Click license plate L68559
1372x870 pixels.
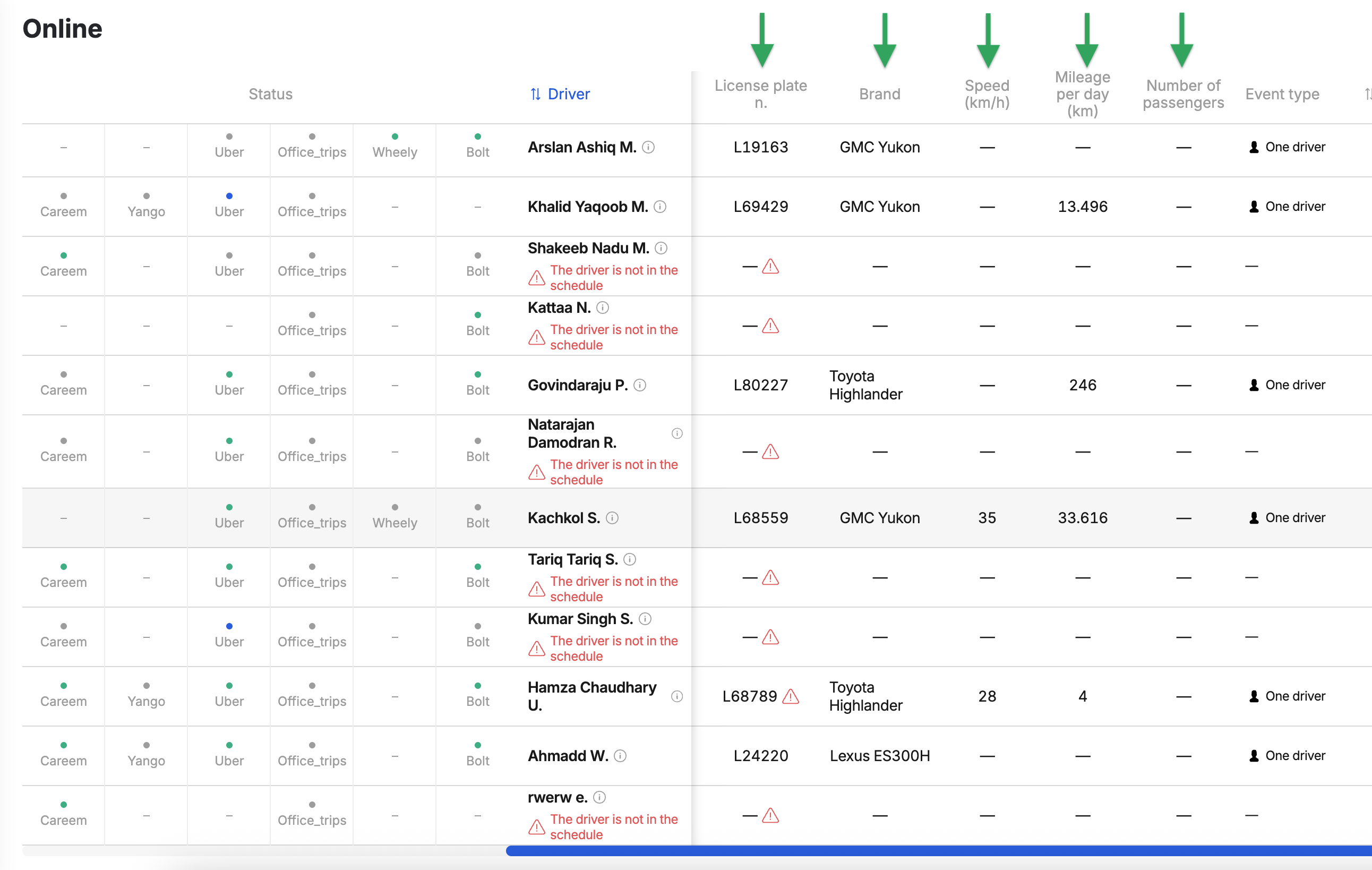(x=761, y=518)
